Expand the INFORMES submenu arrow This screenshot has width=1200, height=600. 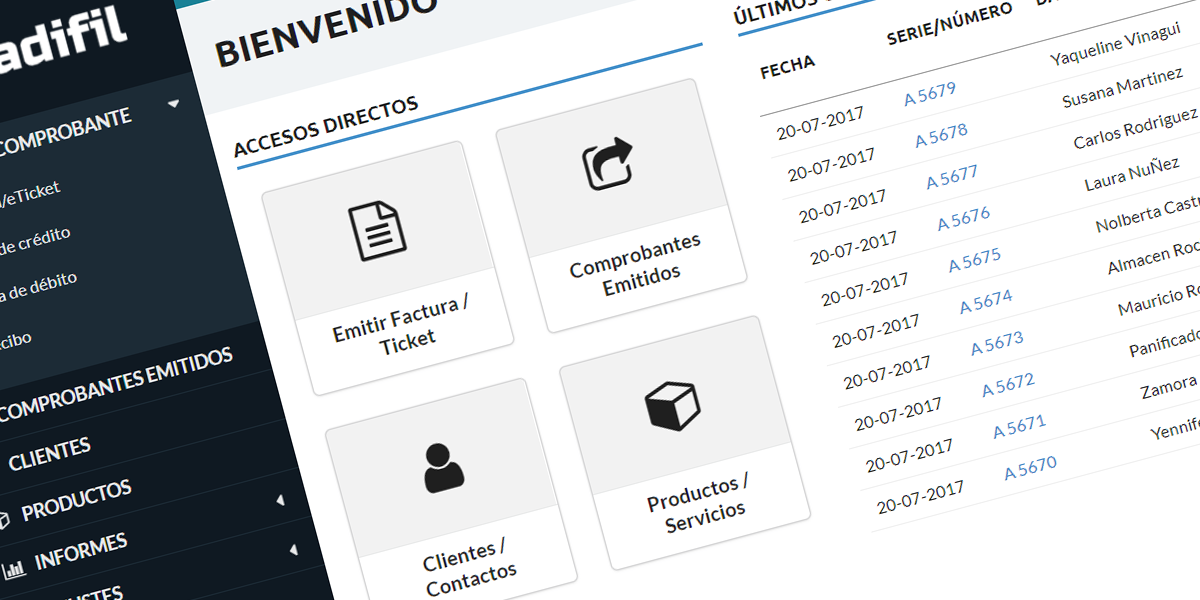(x=294, y=549)
